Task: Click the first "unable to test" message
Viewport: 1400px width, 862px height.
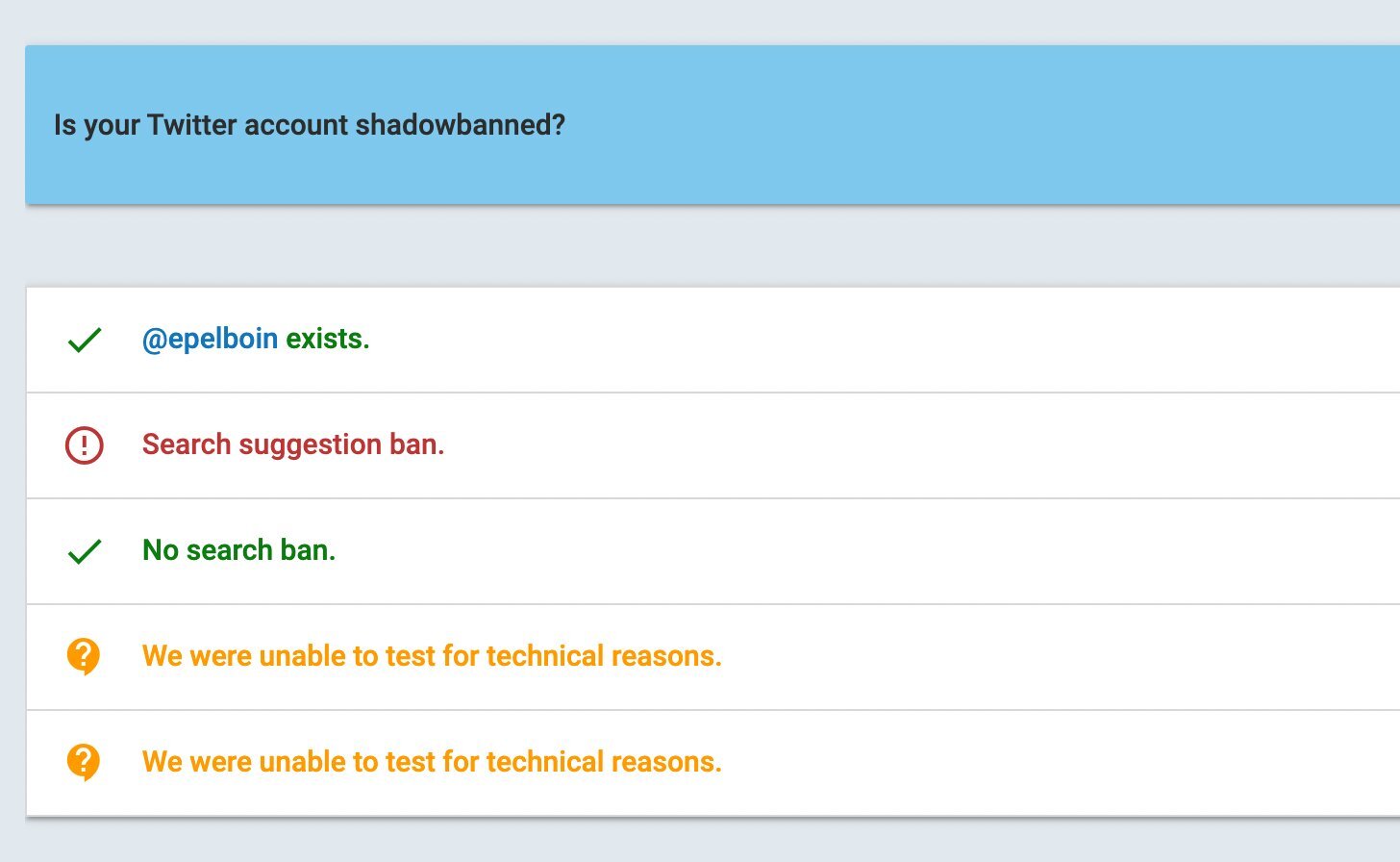Action: 432,656
